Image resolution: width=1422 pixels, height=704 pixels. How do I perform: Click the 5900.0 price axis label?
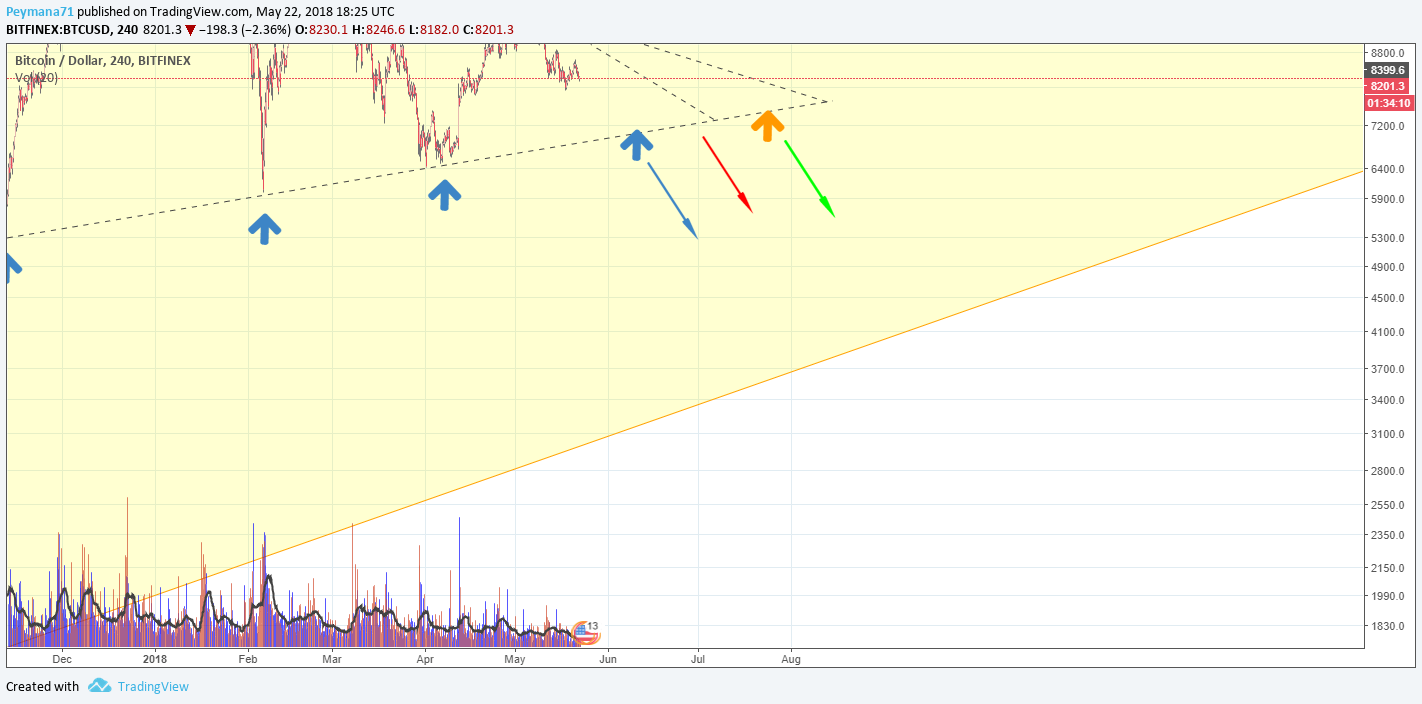[x=1388, y=199]
